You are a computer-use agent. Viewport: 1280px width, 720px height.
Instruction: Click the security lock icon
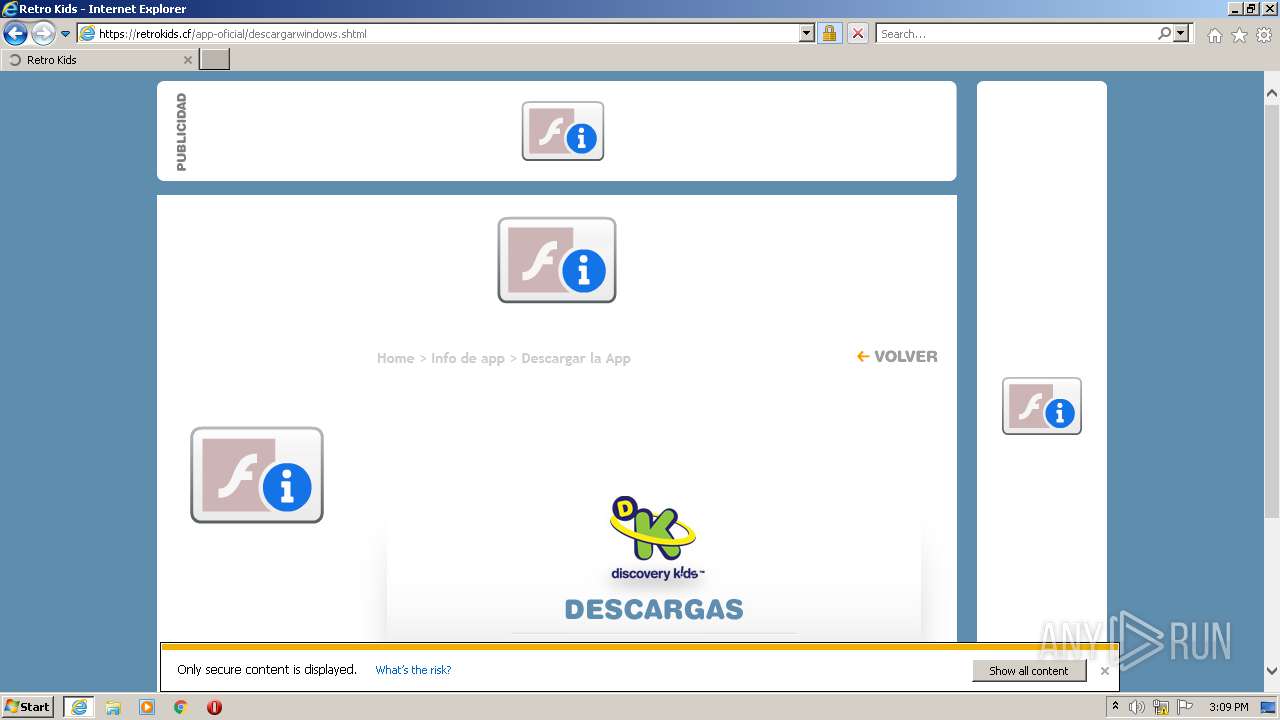point(829,34)
